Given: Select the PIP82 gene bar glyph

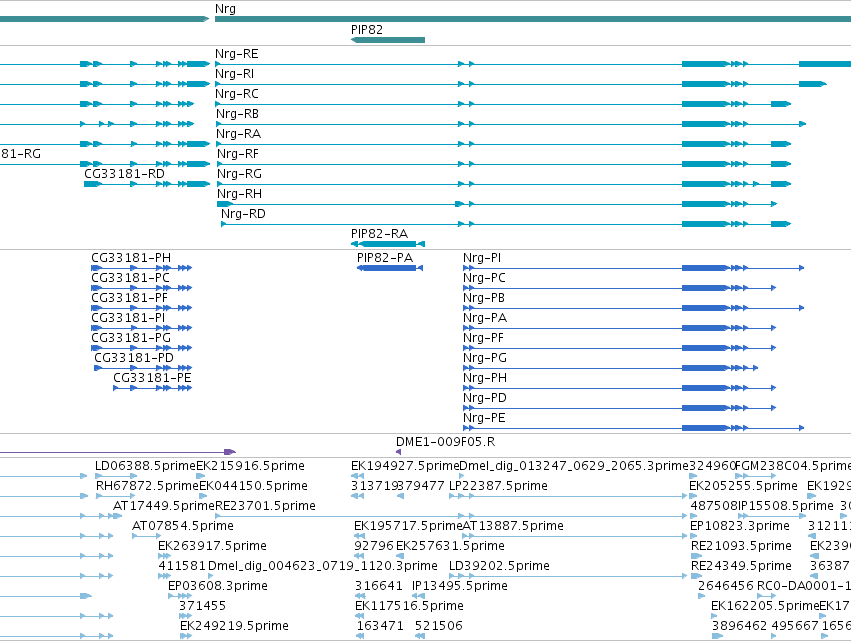Looking at the screenshot, I should pyautogui.click(x=388, y=40).
